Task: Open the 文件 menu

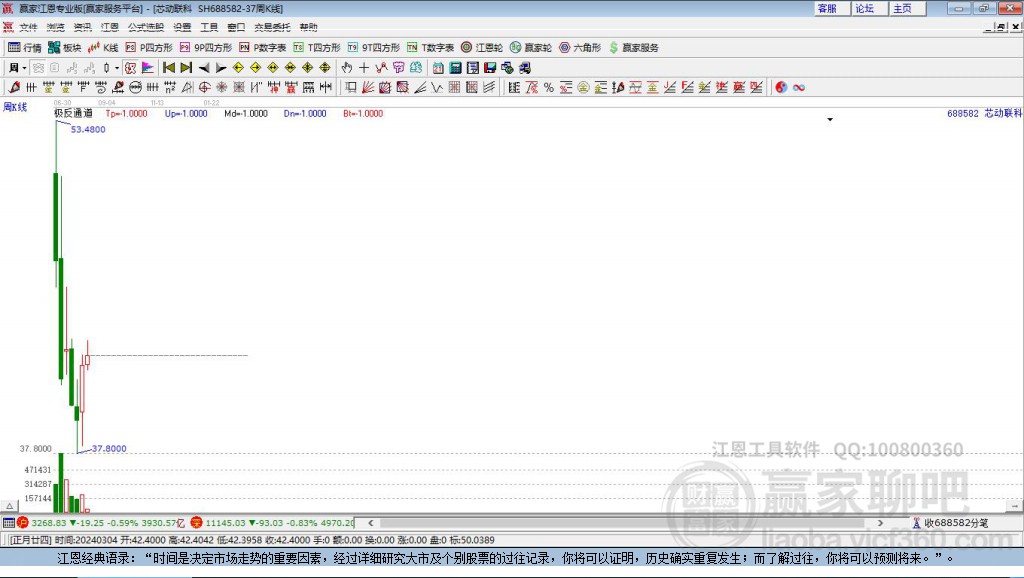Action: [x=28, y=27]
